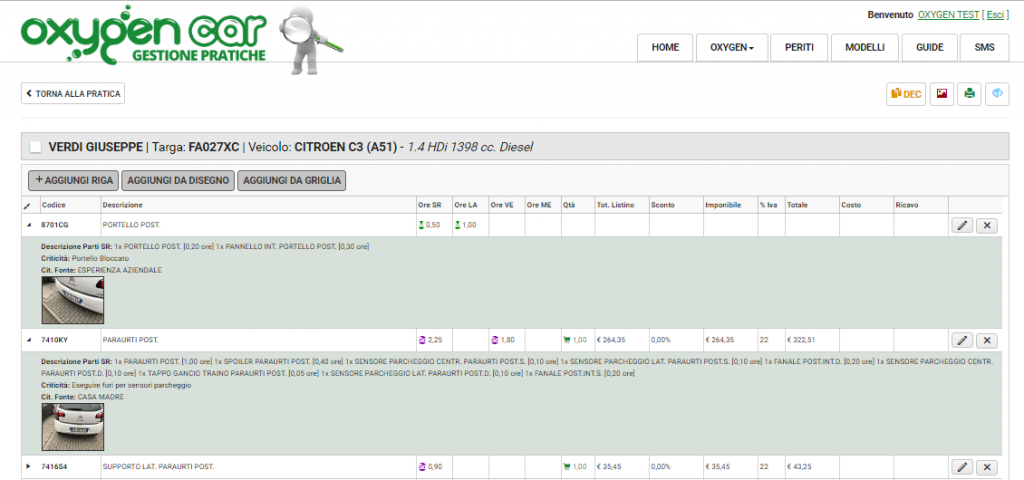Edit the PORTELLO POST. row with pencil
The width and height of the screenshot is (1024, 480).
pyautogui.click(x=961, y=225)
